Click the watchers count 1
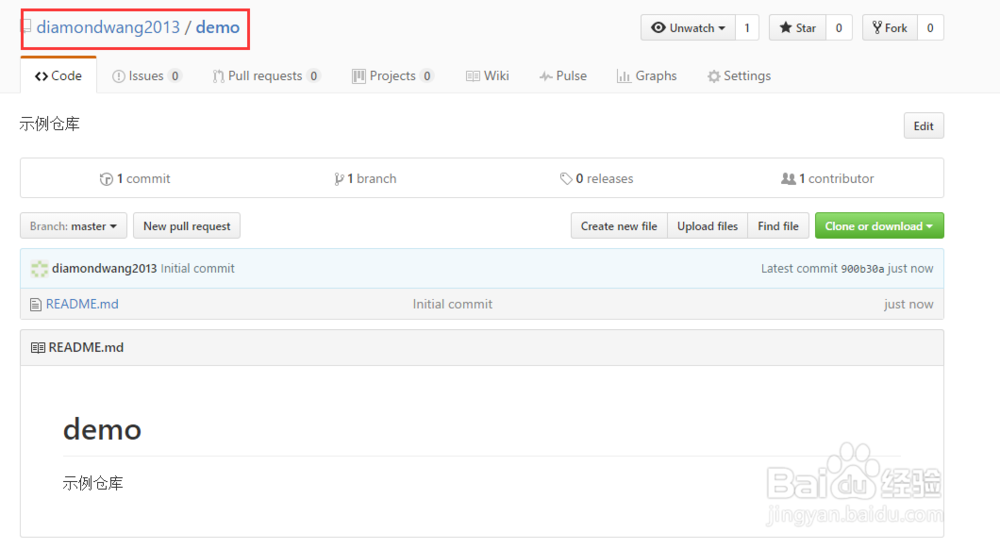Screen dimensions: 1000x549 coord(747,28)
